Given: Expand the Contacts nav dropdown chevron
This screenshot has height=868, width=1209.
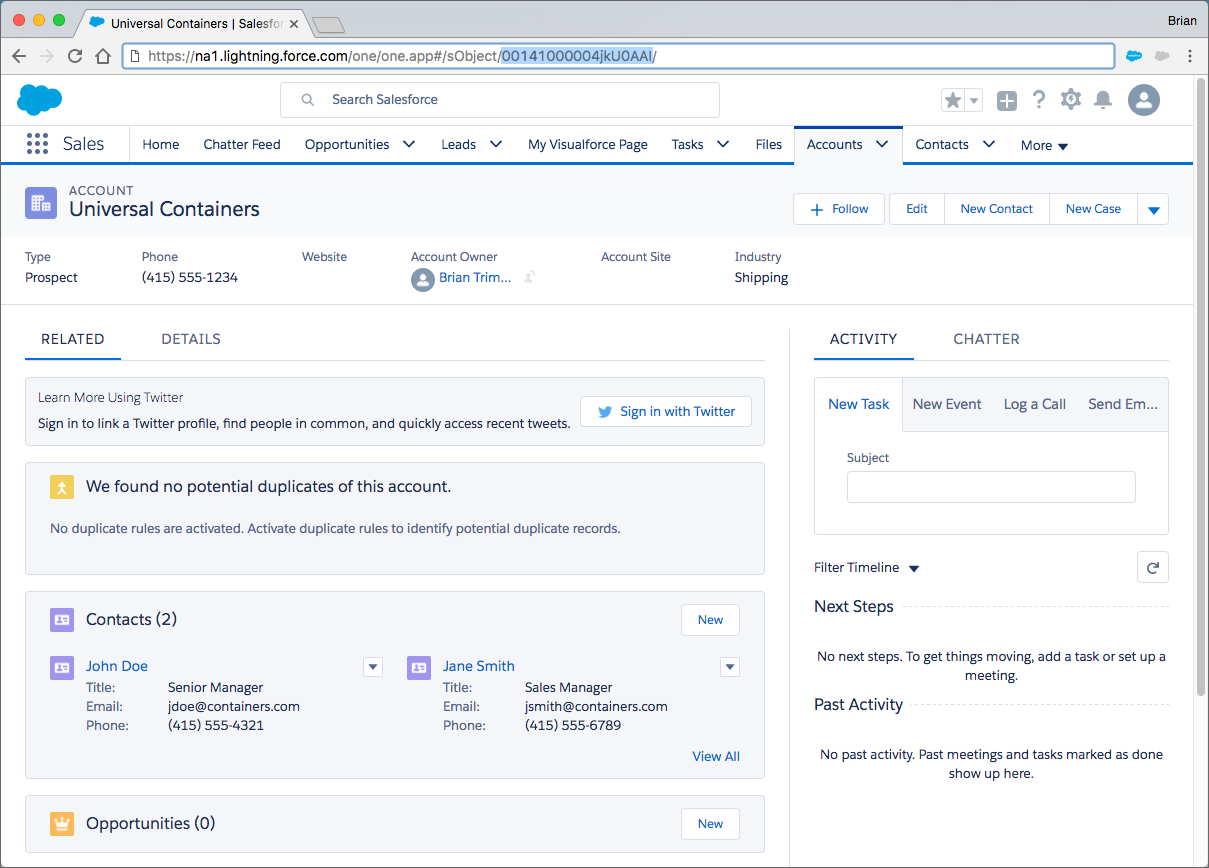Looking at the screenshot, I should click(989, 144).
